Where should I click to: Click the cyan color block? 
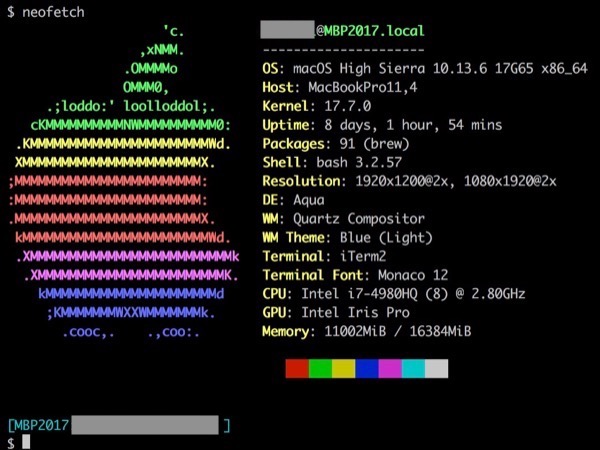point(413,369)
